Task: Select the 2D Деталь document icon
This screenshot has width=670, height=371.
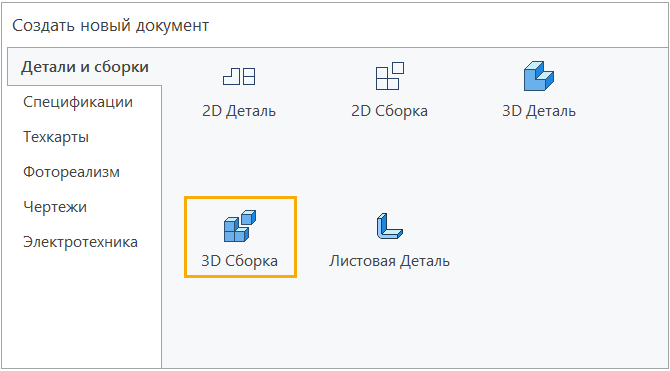Action: point(239,77)
